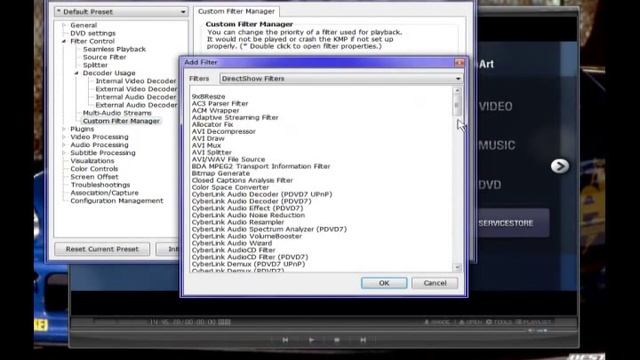Close the Add Filter dialog
The height and width of the screenshot is (360, 640).
point(459,62)
